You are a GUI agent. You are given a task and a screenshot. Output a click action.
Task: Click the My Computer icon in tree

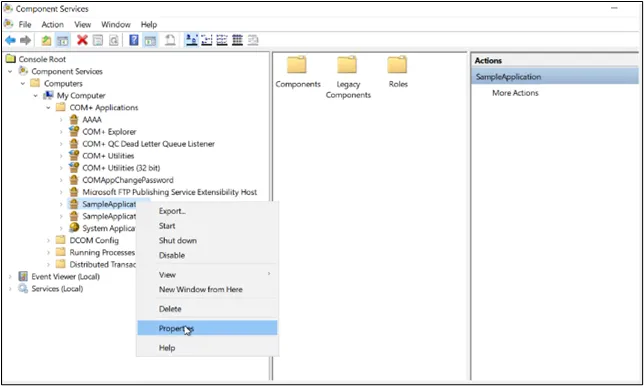click(48, 95)
